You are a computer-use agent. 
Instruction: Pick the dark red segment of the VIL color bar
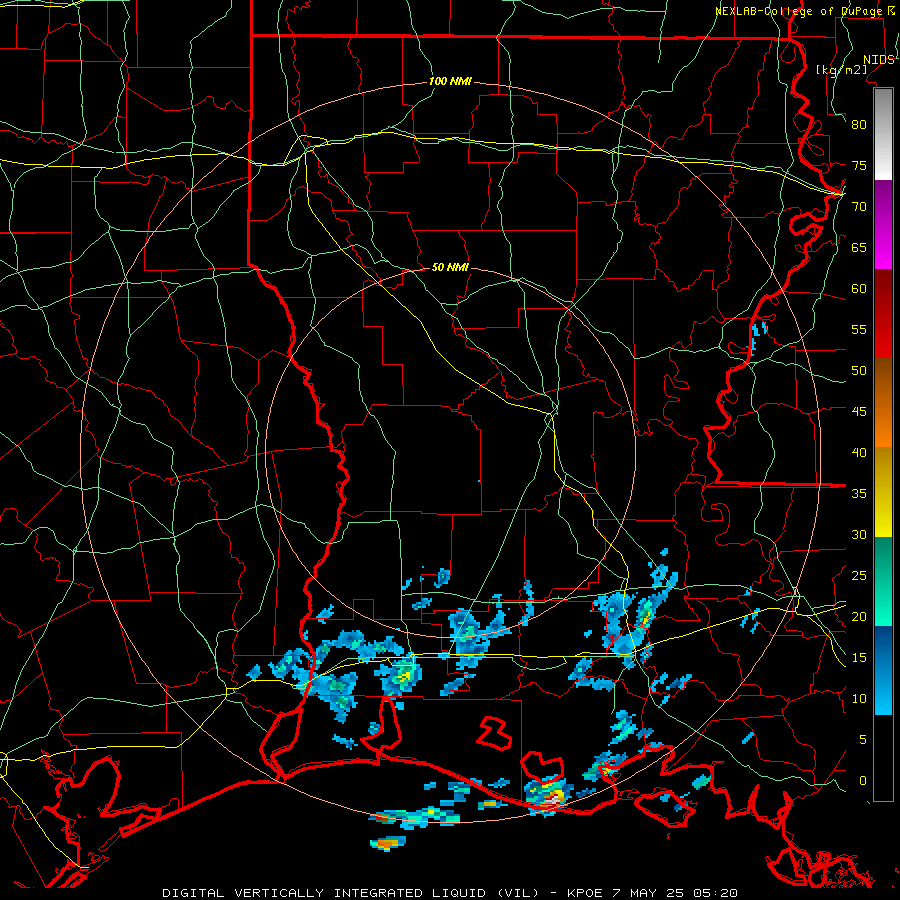click(883, 314)
